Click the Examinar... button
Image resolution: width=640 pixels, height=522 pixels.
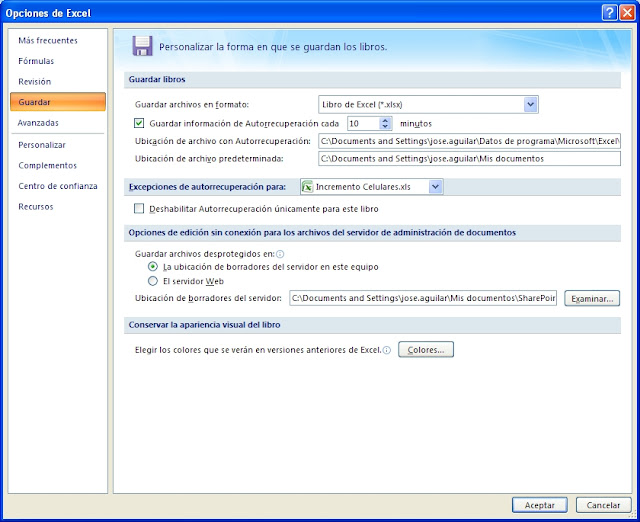click(x=592, y=298)
